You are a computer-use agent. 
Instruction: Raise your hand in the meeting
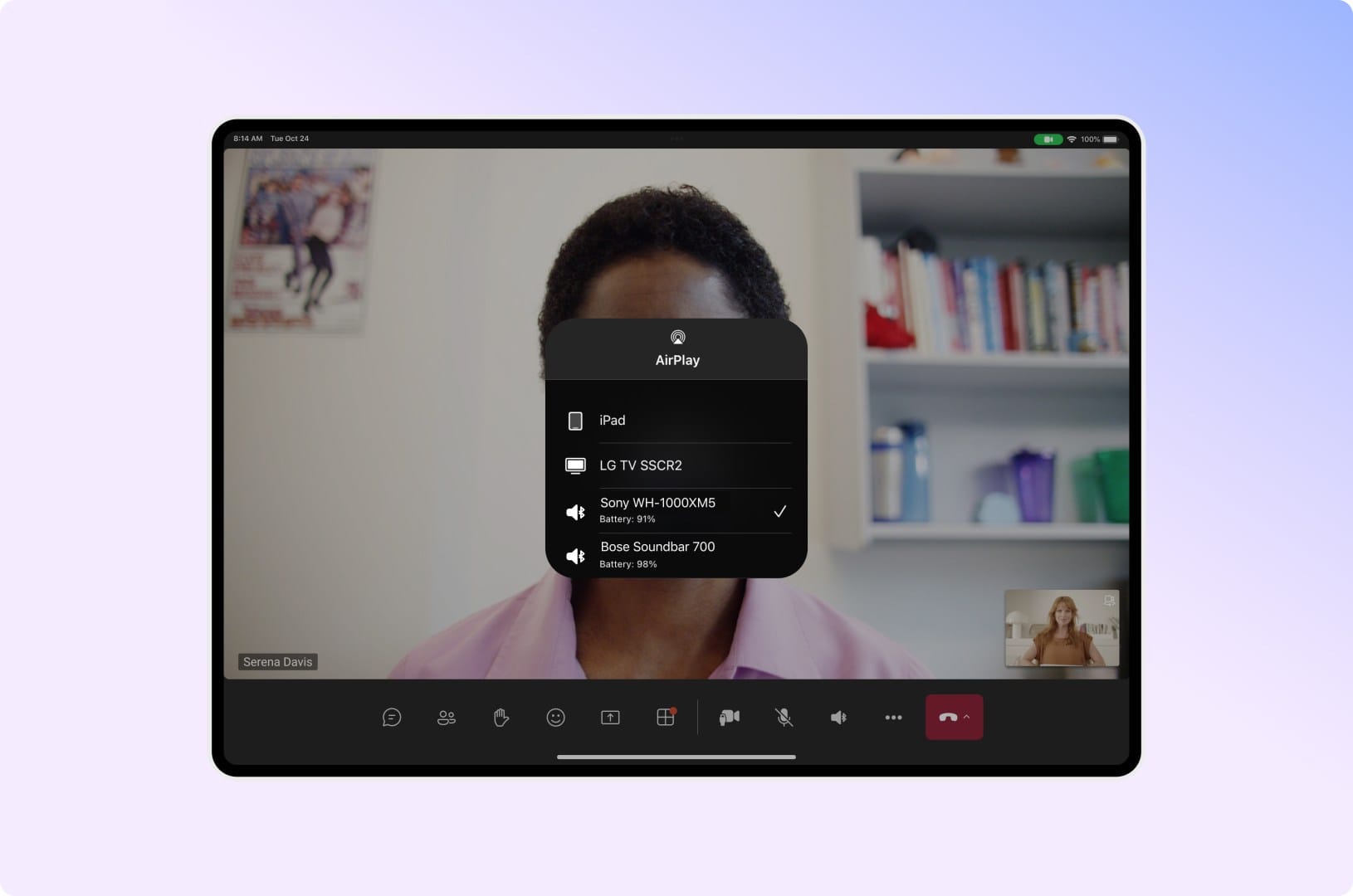pyautogui.click(x=501, y=717)
